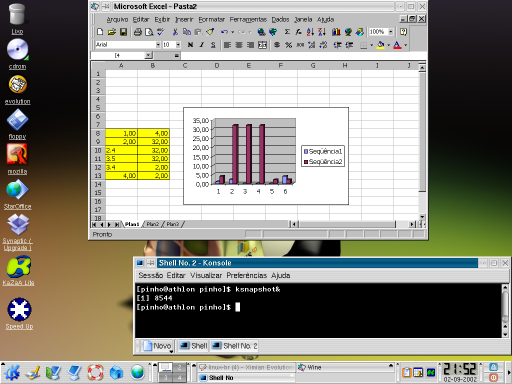Apply the yellow Fill Color bucket
This screenshot has height=384, width=512.
(381, 45)
